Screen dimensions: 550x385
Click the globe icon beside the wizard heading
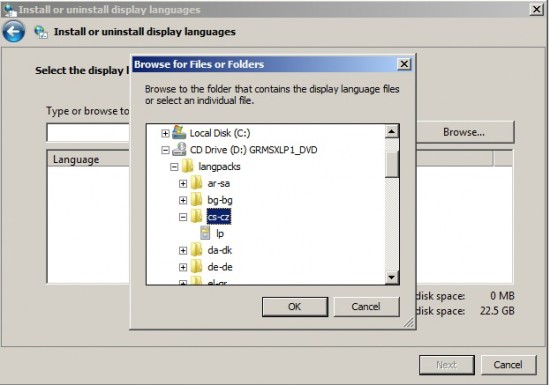point(41,32)
